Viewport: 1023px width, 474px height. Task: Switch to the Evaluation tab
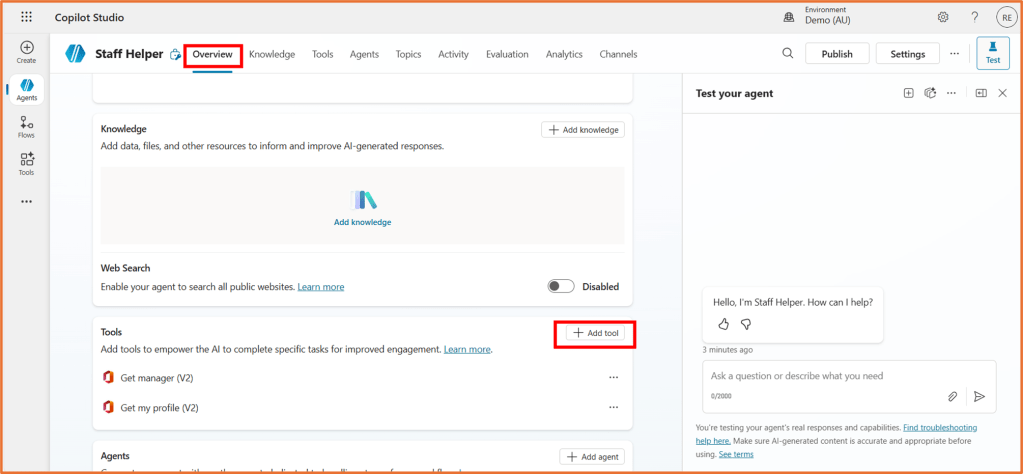507,55
